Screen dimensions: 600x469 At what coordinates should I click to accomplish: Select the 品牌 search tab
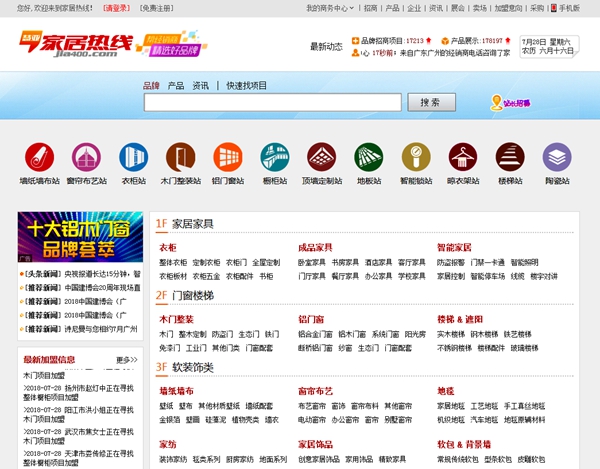[x=151, y=86]
